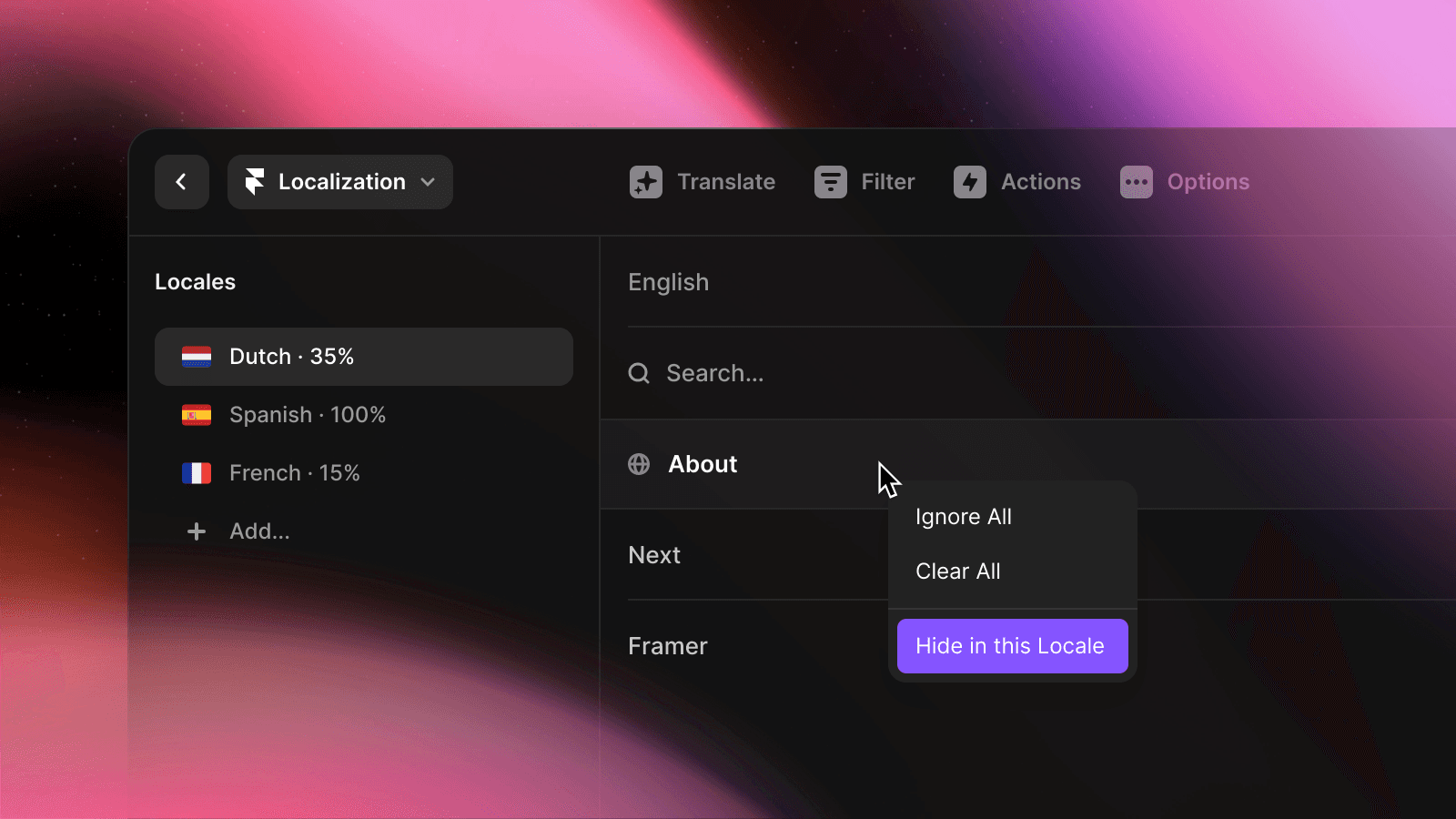Click the Framer logo icon
Screen dimensions: 1456x819
click(255, 182)
